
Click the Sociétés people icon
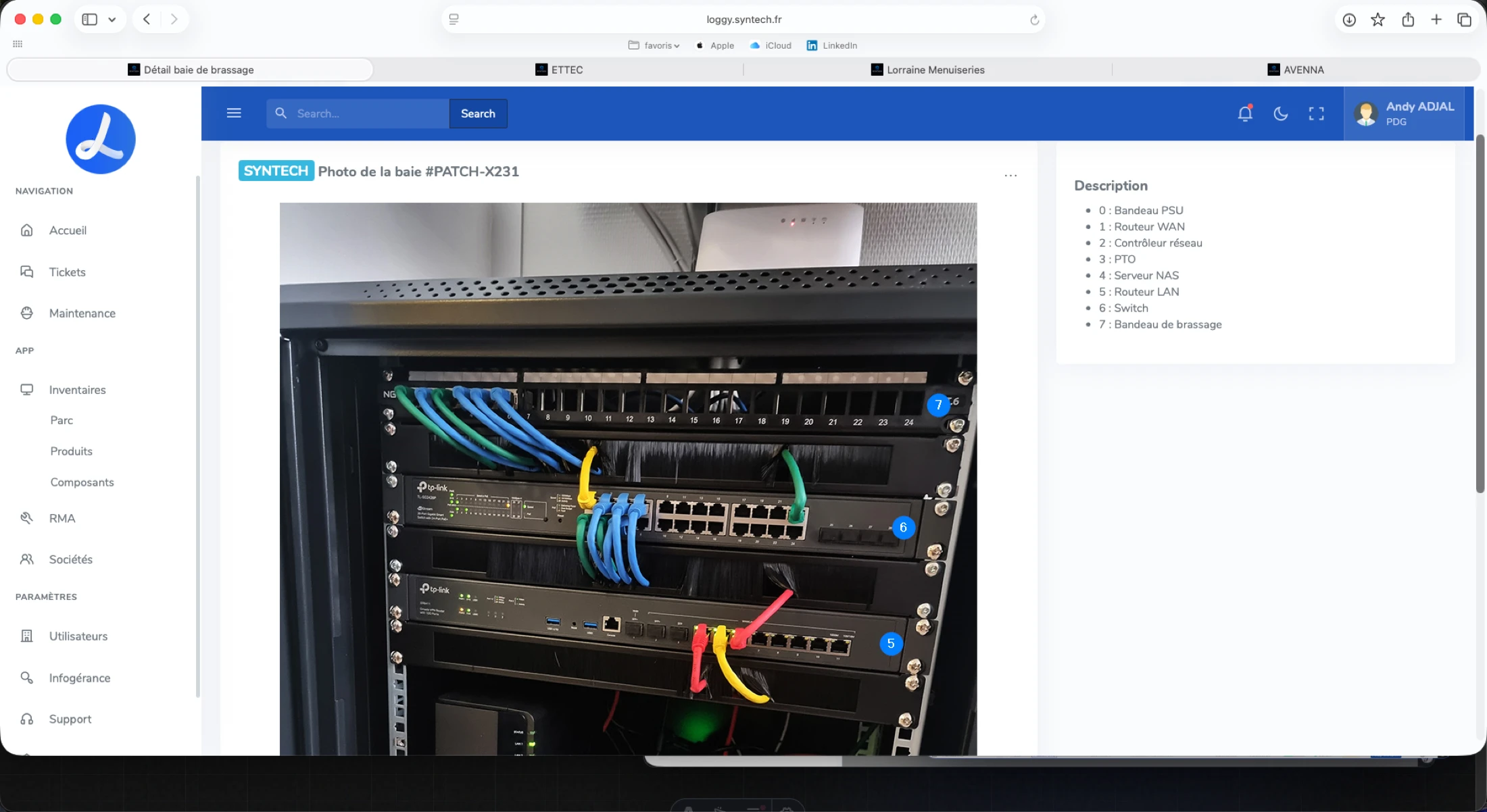[27, 559]
